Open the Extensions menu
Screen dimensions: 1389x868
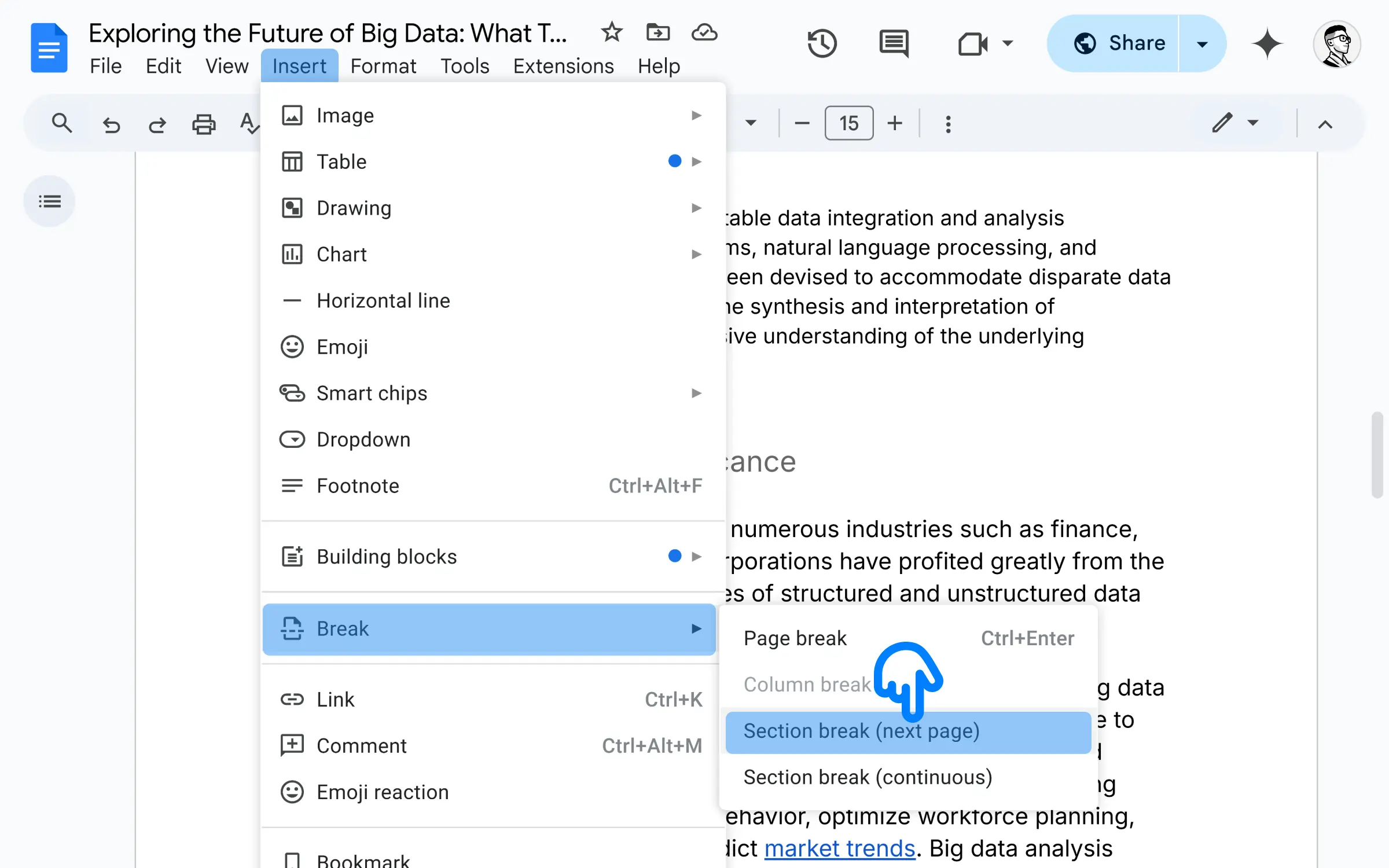563,66
